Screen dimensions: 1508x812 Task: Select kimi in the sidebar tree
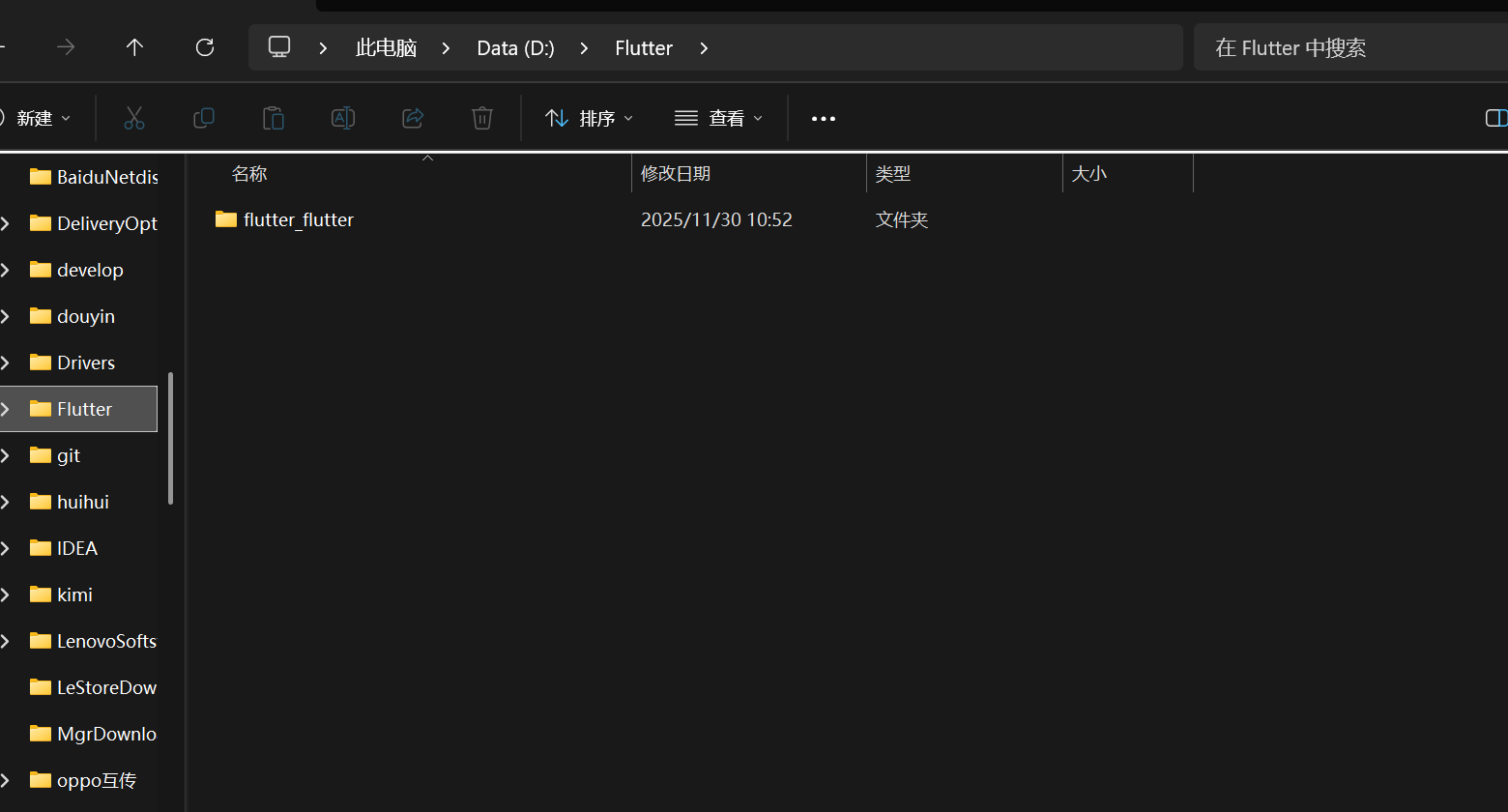74,594
